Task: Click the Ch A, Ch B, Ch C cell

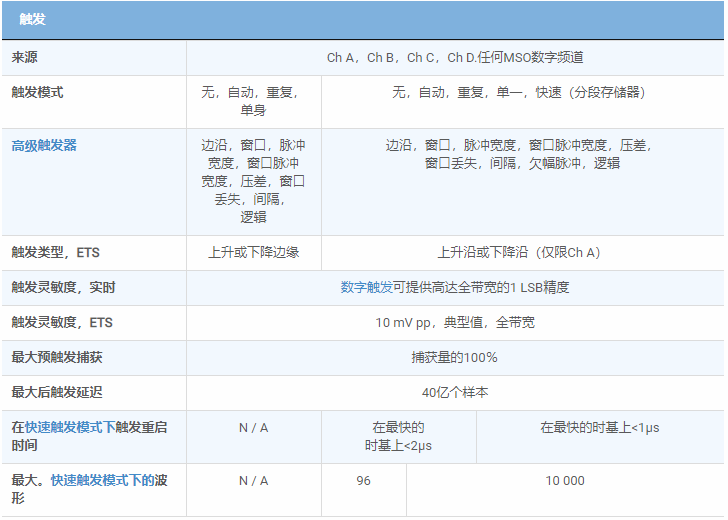Action: [455, 58]
